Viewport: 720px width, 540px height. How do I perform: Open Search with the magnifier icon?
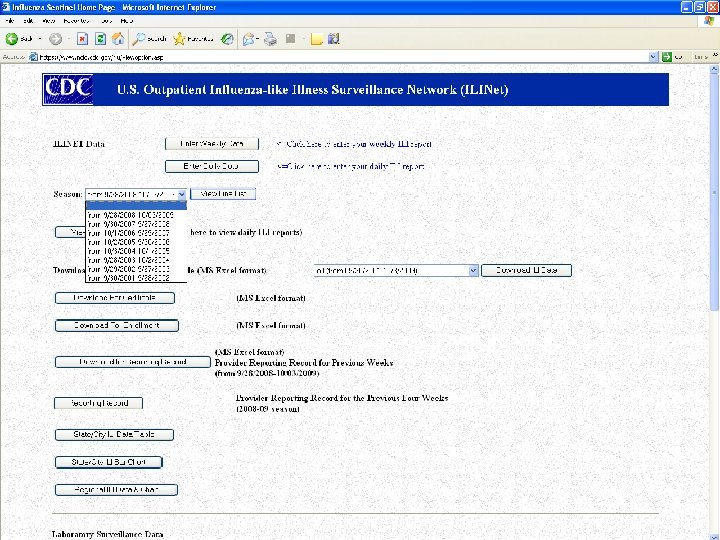click(138, 39)
